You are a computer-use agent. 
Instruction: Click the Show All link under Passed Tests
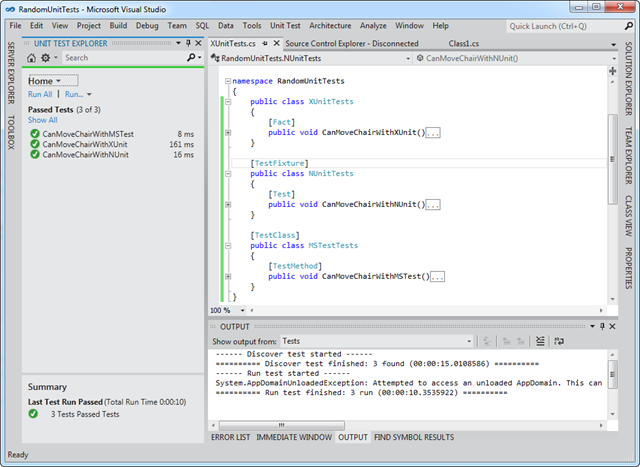click(x=42, y=120)
